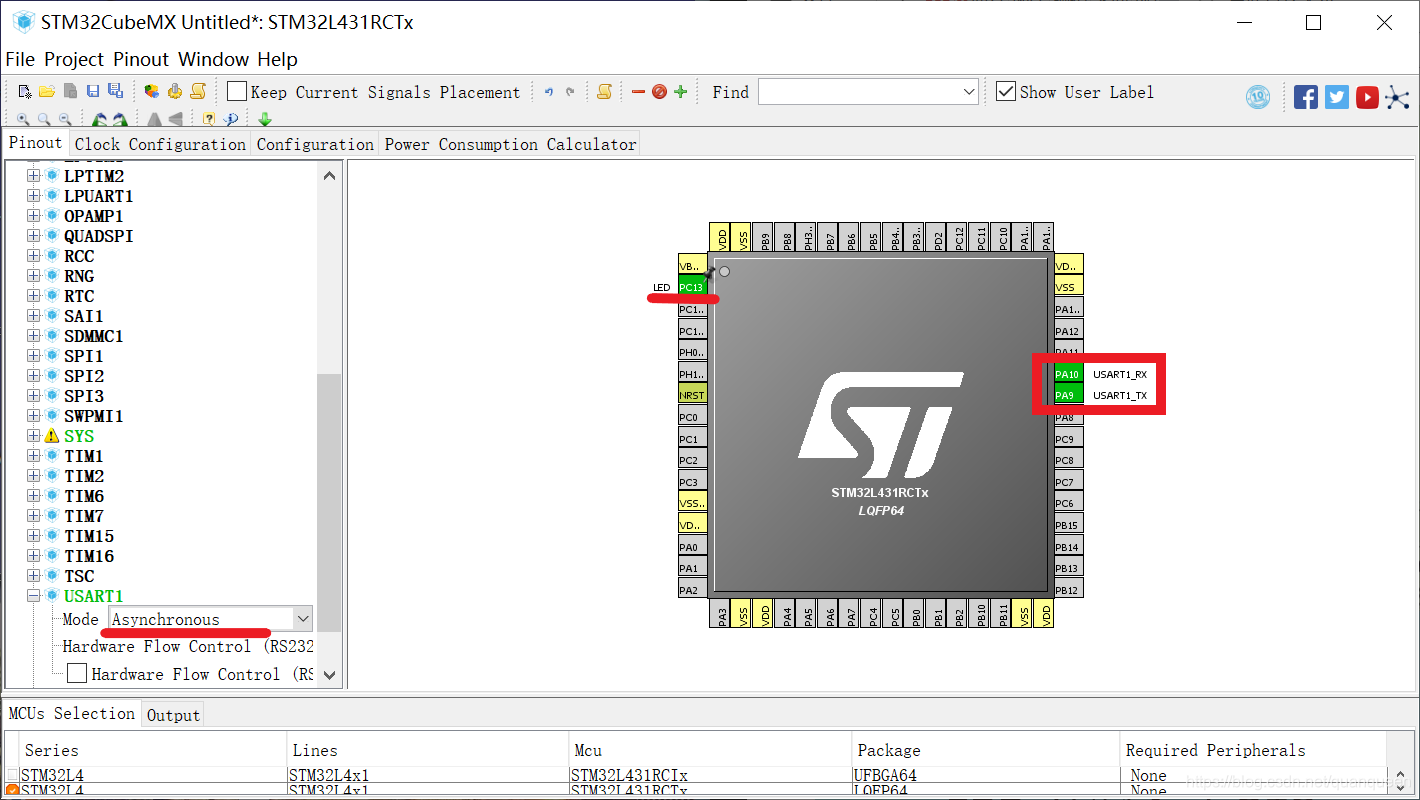Screen dimensions: 1420x800
Task: Open the Project menu
Action: pos(74,59)
